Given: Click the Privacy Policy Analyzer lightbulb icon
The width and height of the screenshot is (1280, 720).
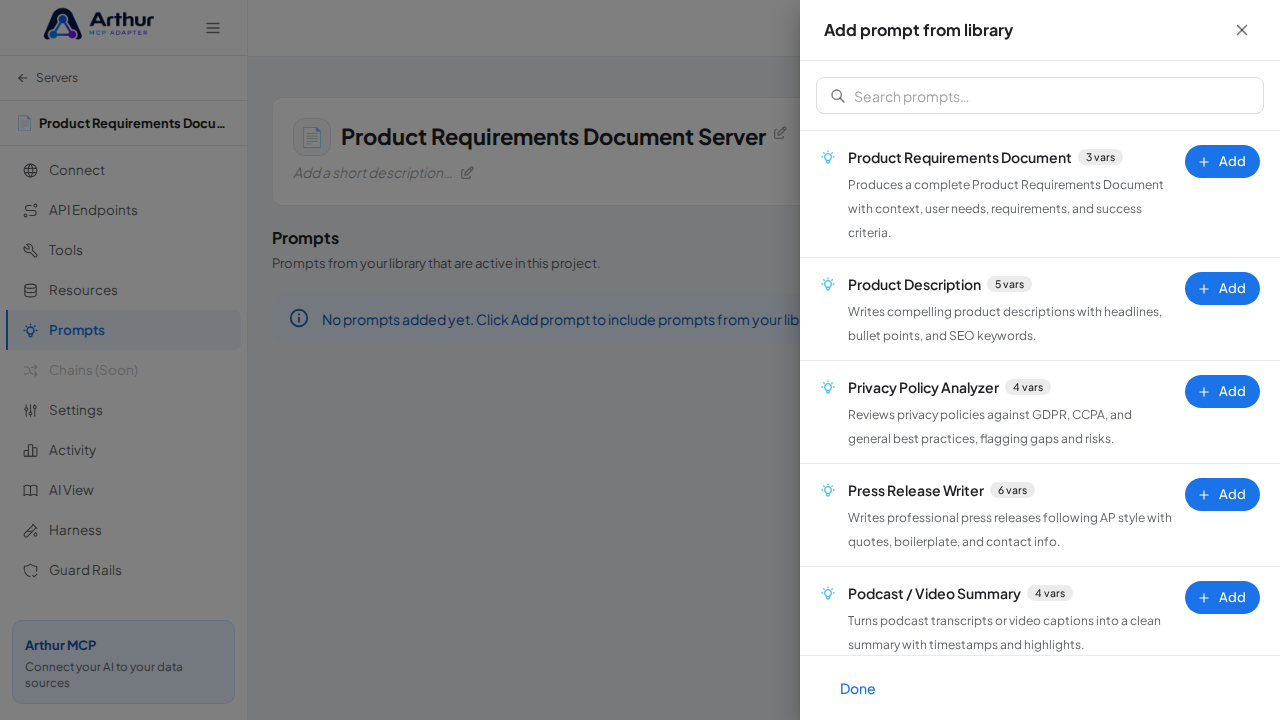Looking at the screenshot, I should pyautogui.click(x=828, y=387).
